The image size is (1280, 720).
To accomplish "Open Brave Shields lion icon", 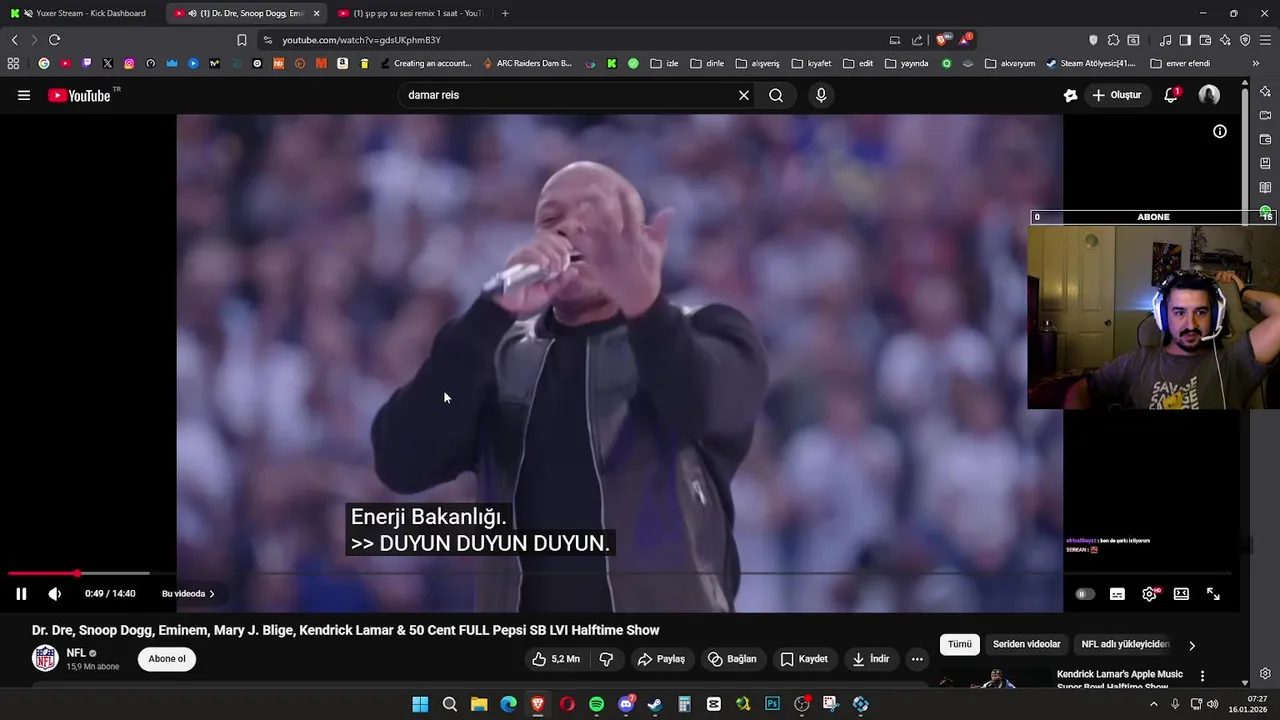I will [x=942, y=40].
